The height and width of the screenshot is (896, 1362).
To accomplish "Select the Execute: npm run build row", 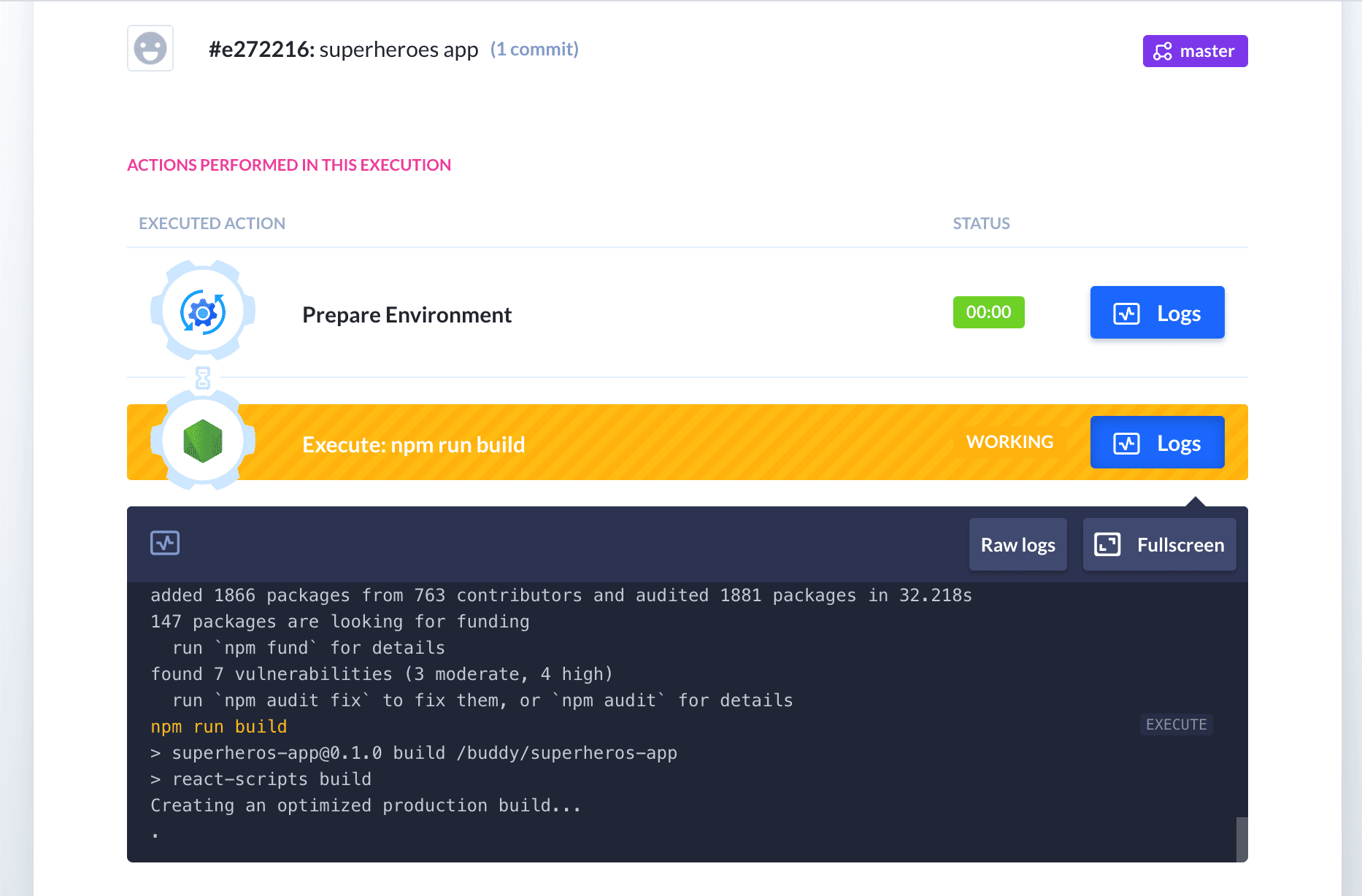I will [413, 444].
